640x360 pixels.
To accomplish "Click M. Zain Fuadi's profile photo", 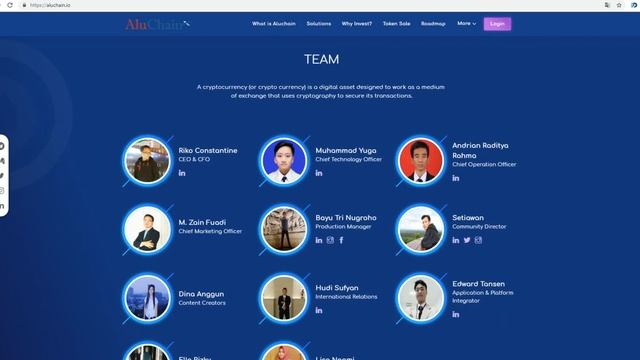I will pyautogui.click(x=147, y=229).
